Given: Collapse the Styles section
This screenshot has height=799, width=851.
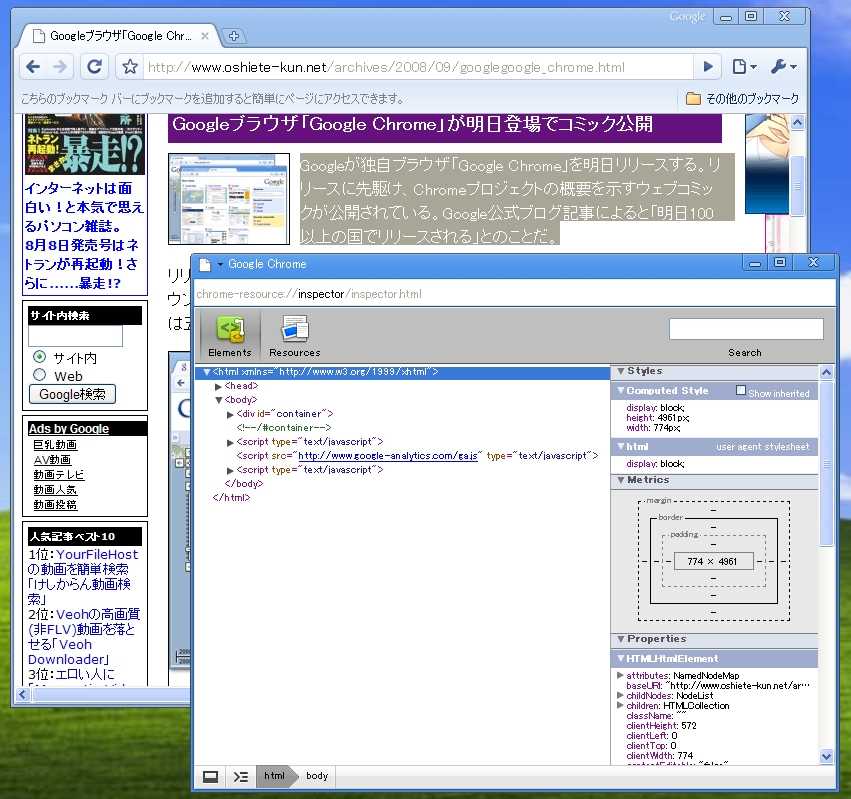Looking at the screenshot, I should coord(621,371).
